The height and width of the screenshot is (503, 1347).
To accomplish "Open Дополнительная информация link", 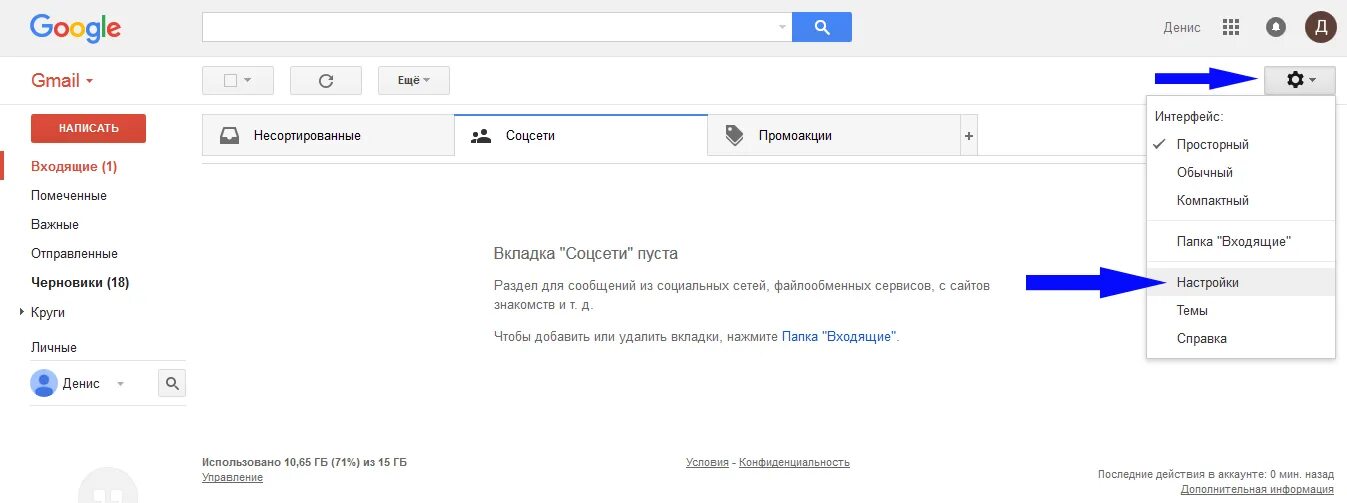I will [1257, 489].
